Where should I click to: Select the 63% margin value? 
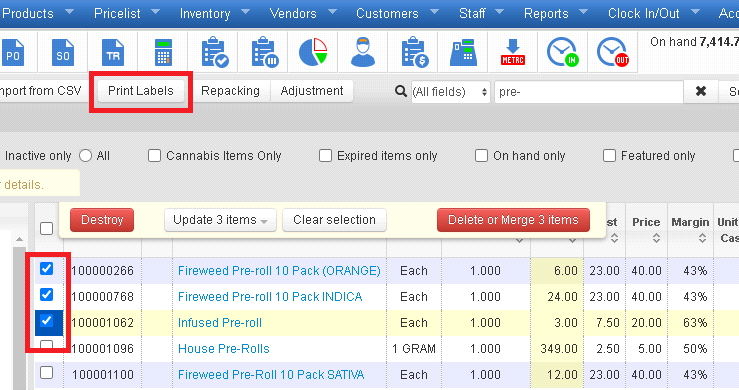[x=695, y=323]
